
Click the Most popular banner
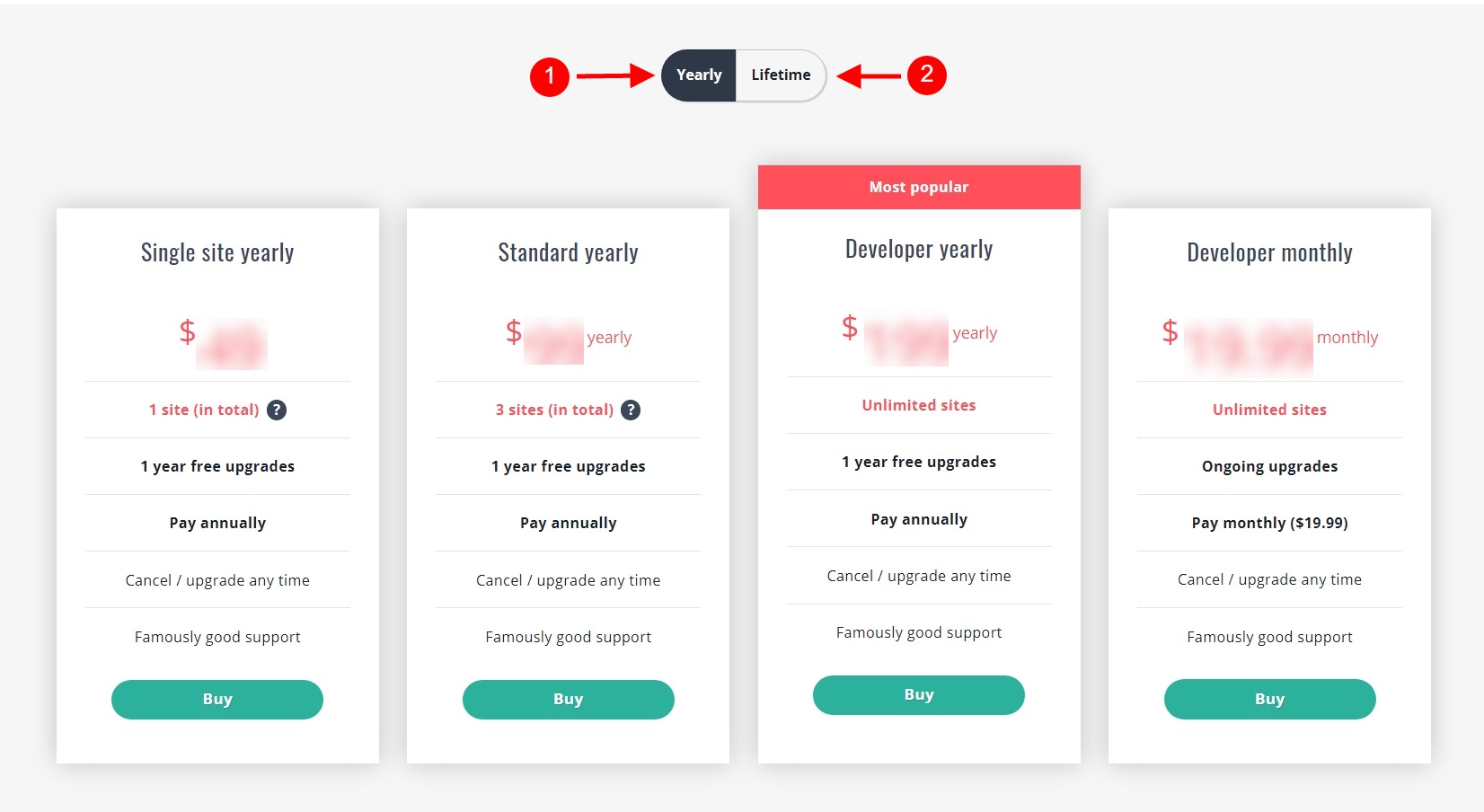pyautogui.click(x=918, y=187)
